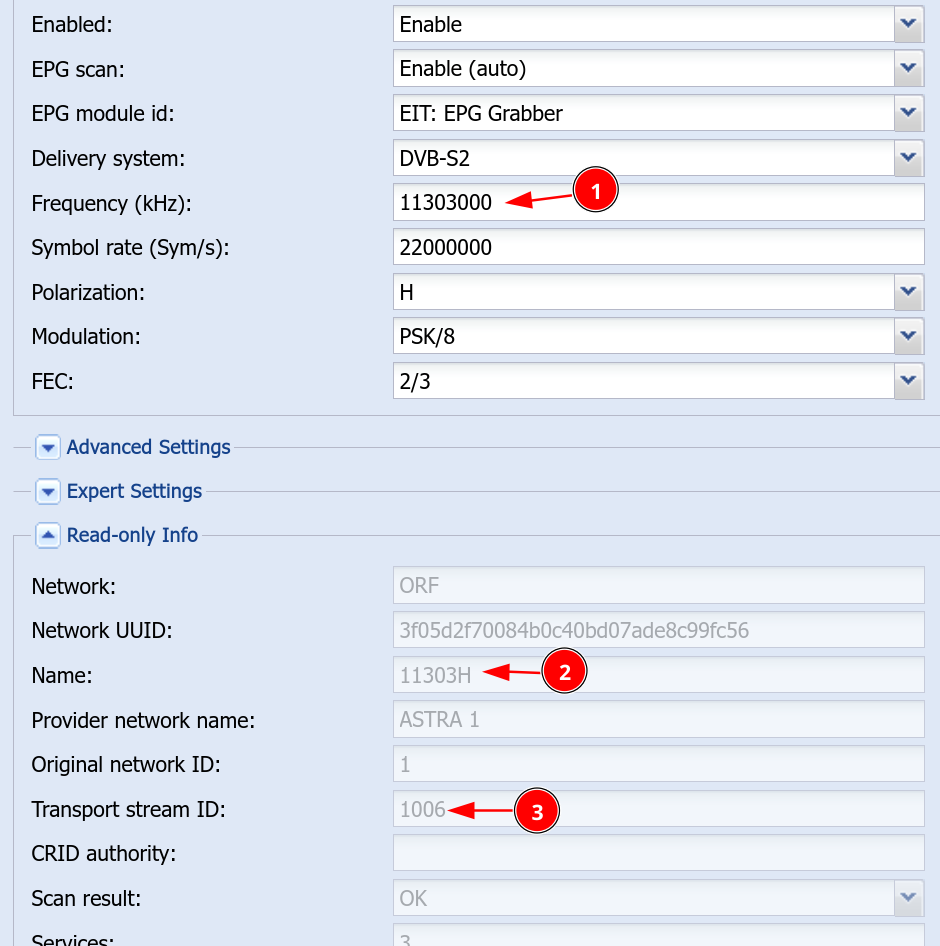Collapse the Read-only Info arrow icon
This screenshot has width=940, height=946.
48,536
